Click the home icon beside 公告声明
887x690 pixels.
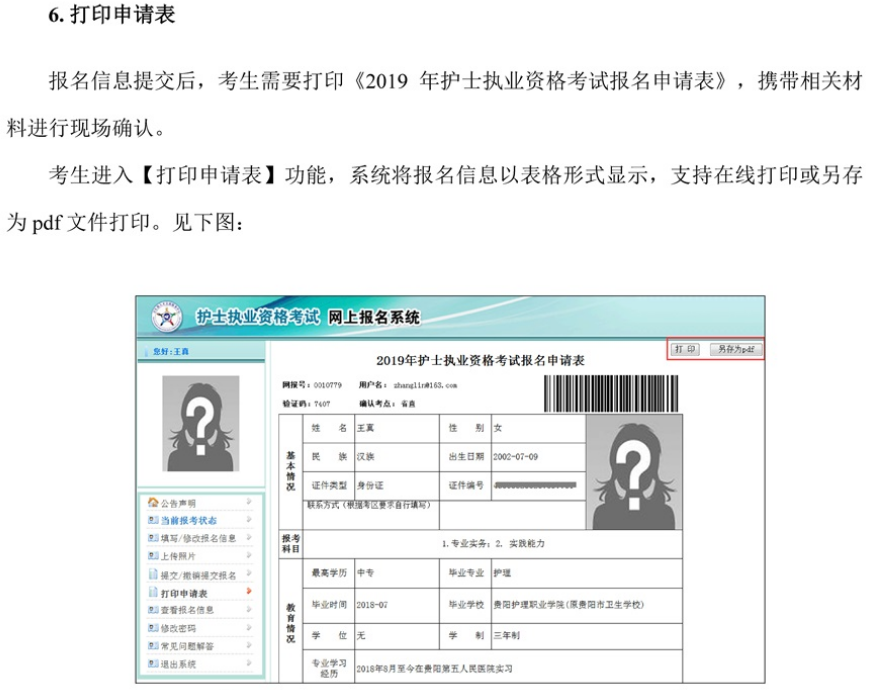(x=153, y=502)
